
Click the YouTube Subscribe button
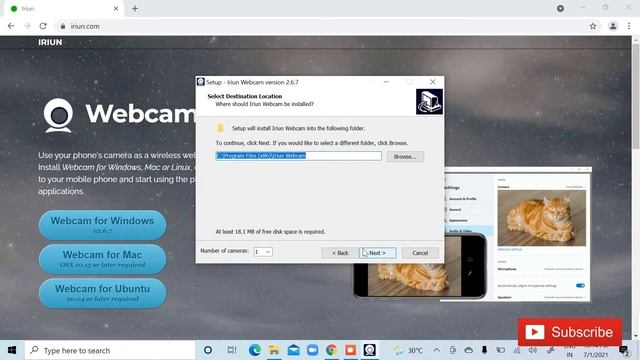pos(570,332)
